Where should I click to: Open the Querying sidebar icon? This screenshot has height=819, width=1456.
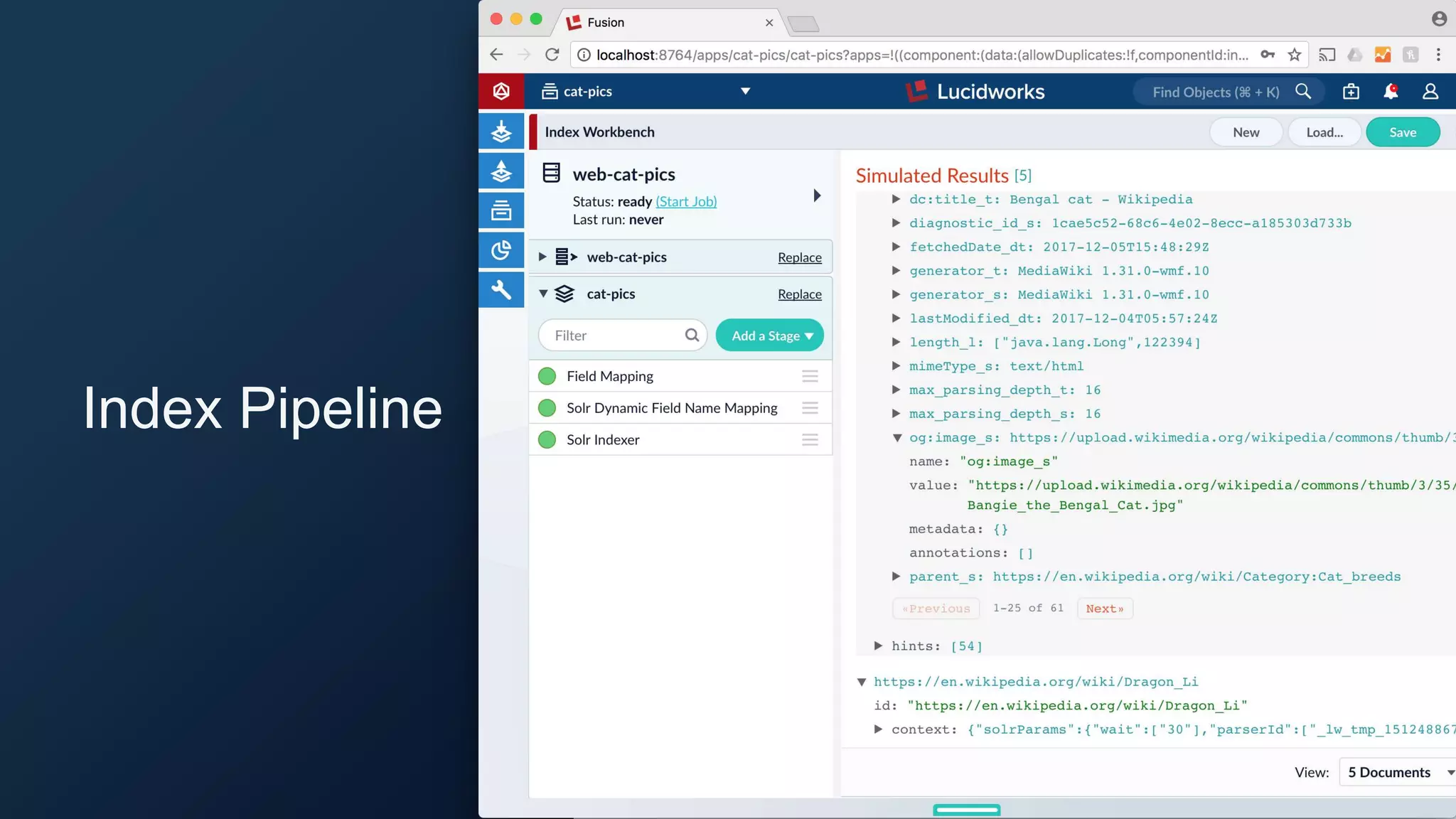coord(501,171)
